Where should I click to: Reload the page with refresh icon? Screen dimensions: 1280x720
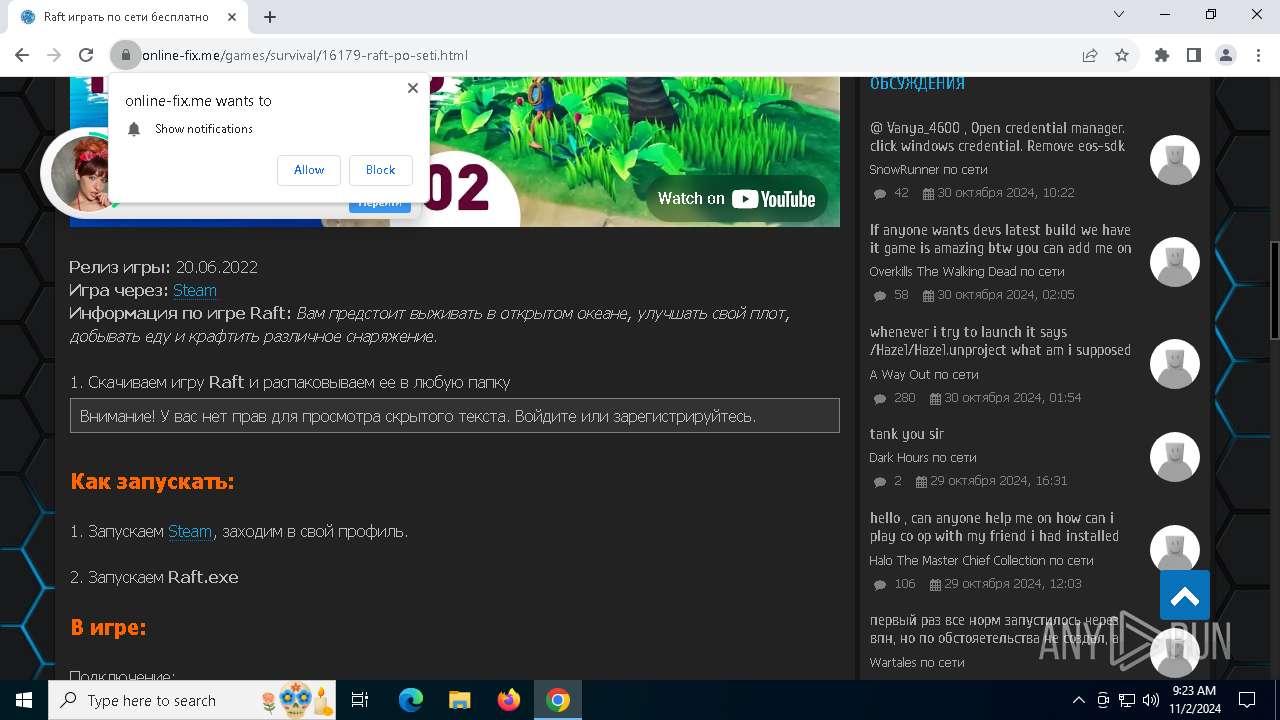pyautogui.click(x=86, y=55)
